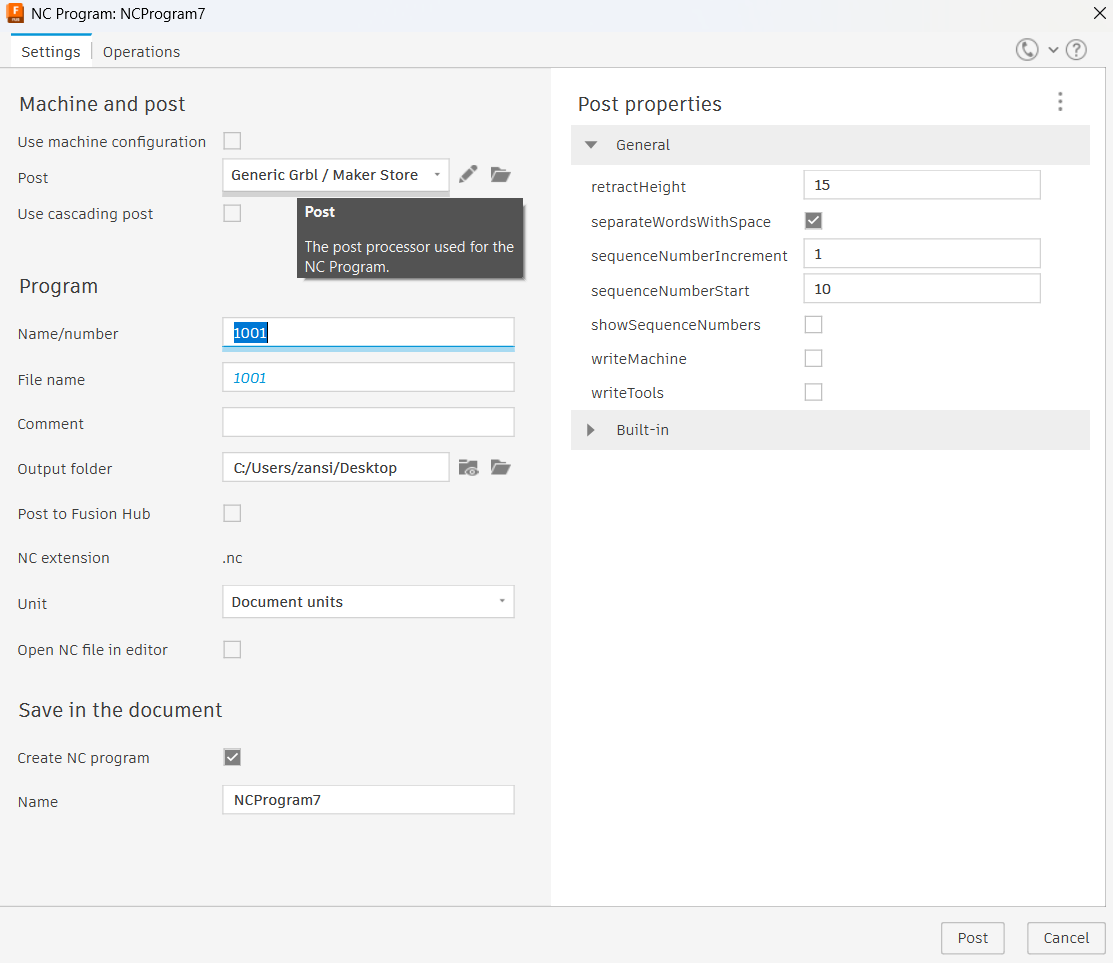1113x963 pixels.
Task: Switch to the Operations tab
Action: (x=141, y=52)
